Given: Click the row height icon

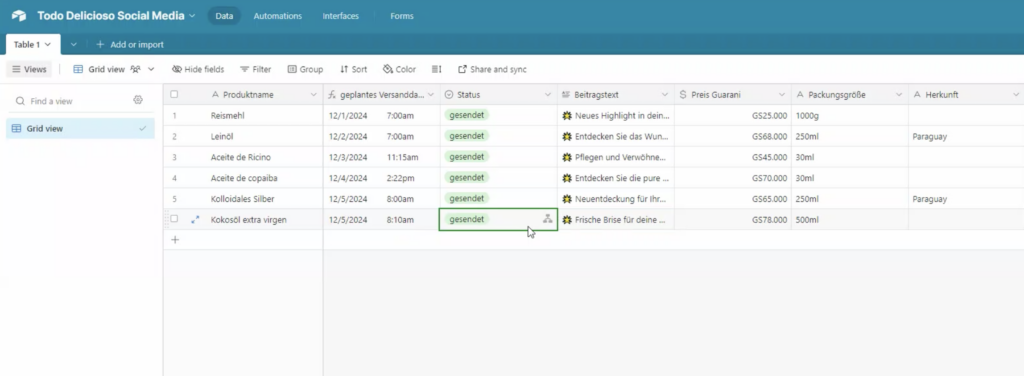Looking at the screenshot, I should [x=437, y=69].
